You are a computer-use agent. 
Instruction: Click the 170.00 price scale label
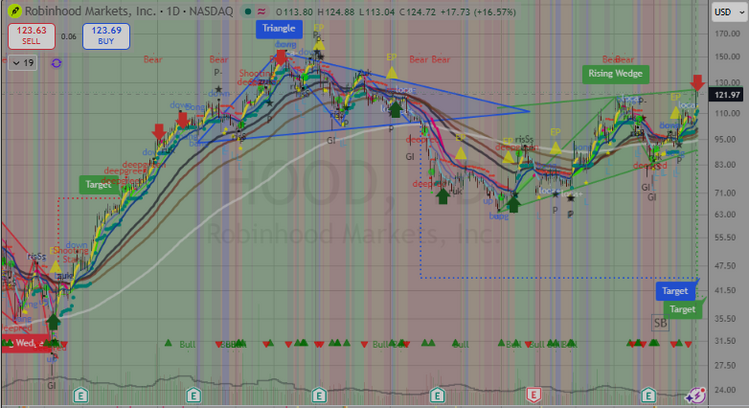(727, 34)
